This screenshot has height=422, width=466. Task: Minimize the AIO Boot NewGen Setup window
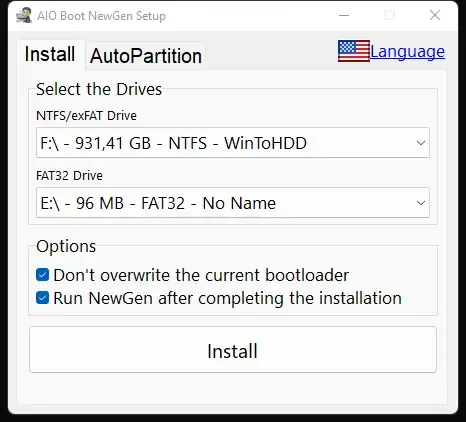[344, 15]
